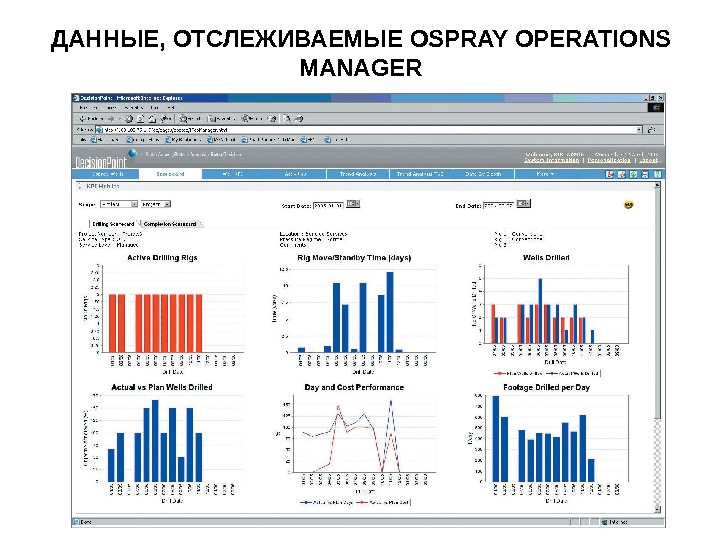The width and height of the screenshot is (720, 540).
Task: Click the browser Forward arrow button
Action: point(111,118)
